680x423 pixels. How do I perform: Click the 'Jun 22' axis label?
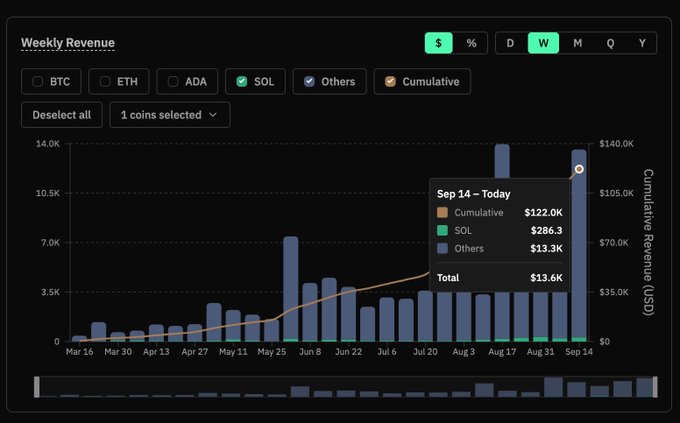pos(349,352)
